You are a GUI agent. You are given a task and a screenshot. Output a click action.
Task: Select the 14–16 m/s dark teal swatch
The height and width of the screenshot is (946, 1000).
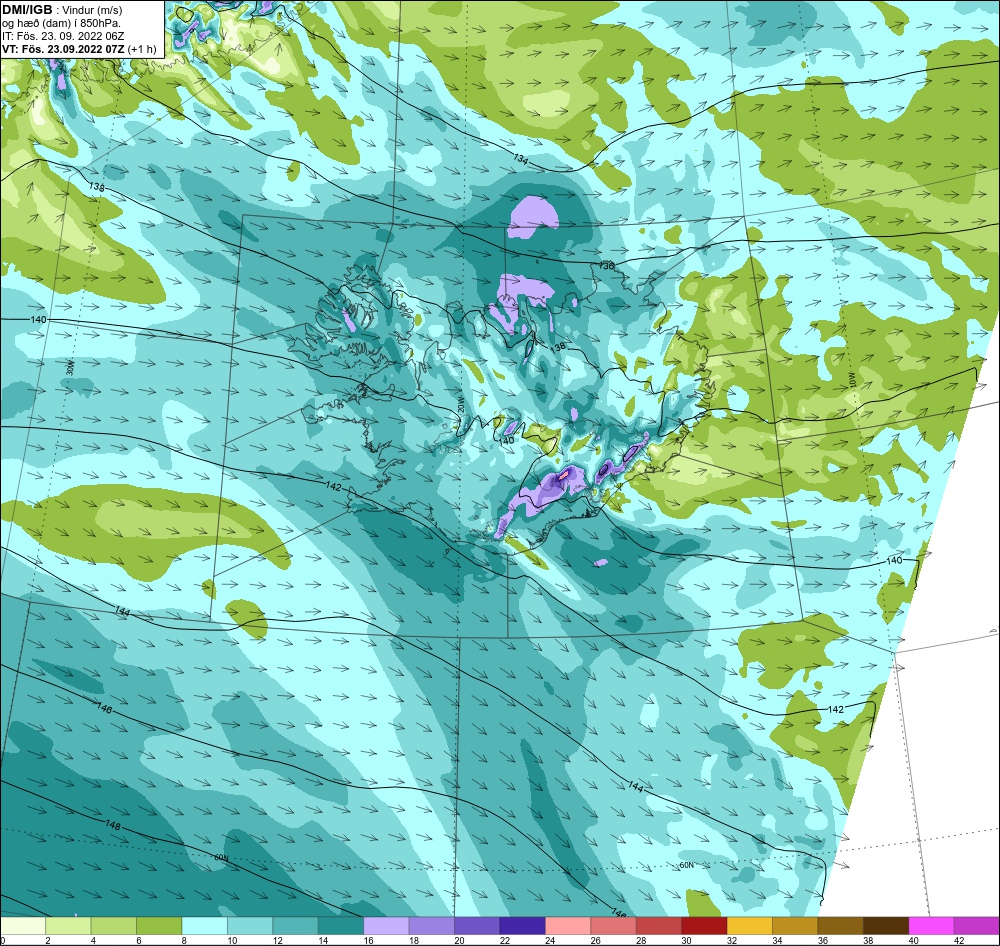[341, 926]
